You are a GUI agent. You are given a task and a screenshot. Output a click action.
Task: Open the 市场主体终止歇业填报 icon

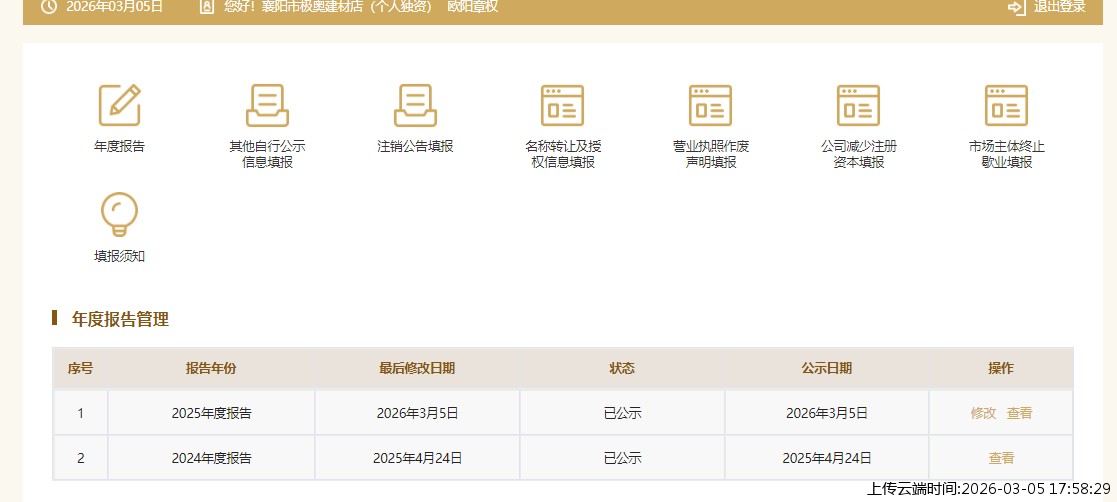pyautogui.click(x=1006, y=105)
